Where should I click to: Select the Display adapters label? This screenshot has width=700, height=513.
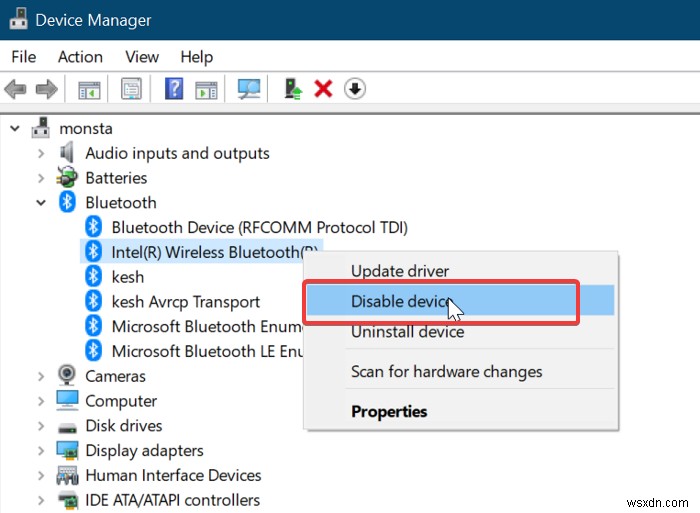coord(144,450)
